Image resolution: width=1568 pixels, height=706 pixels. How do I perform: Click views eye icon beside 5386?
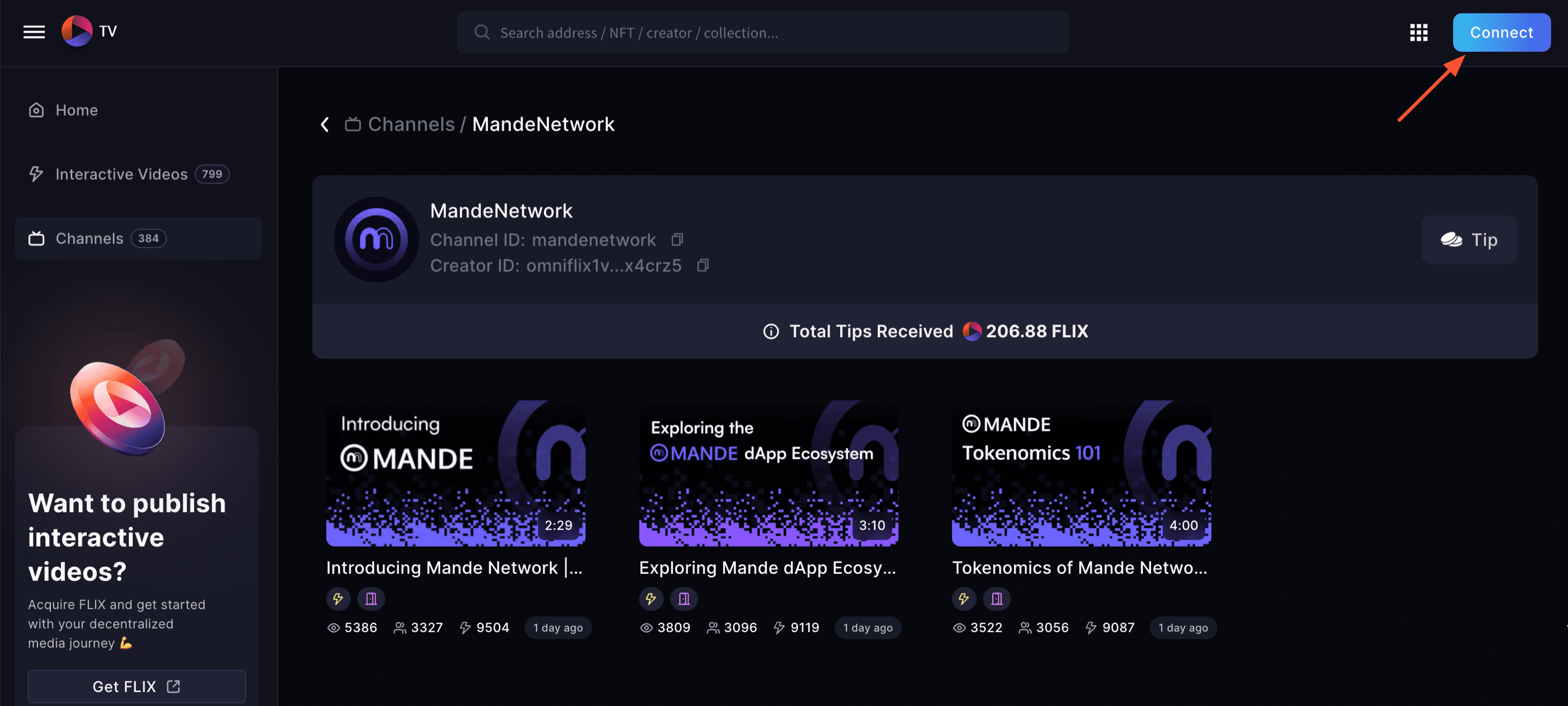(x=333, y=627)
